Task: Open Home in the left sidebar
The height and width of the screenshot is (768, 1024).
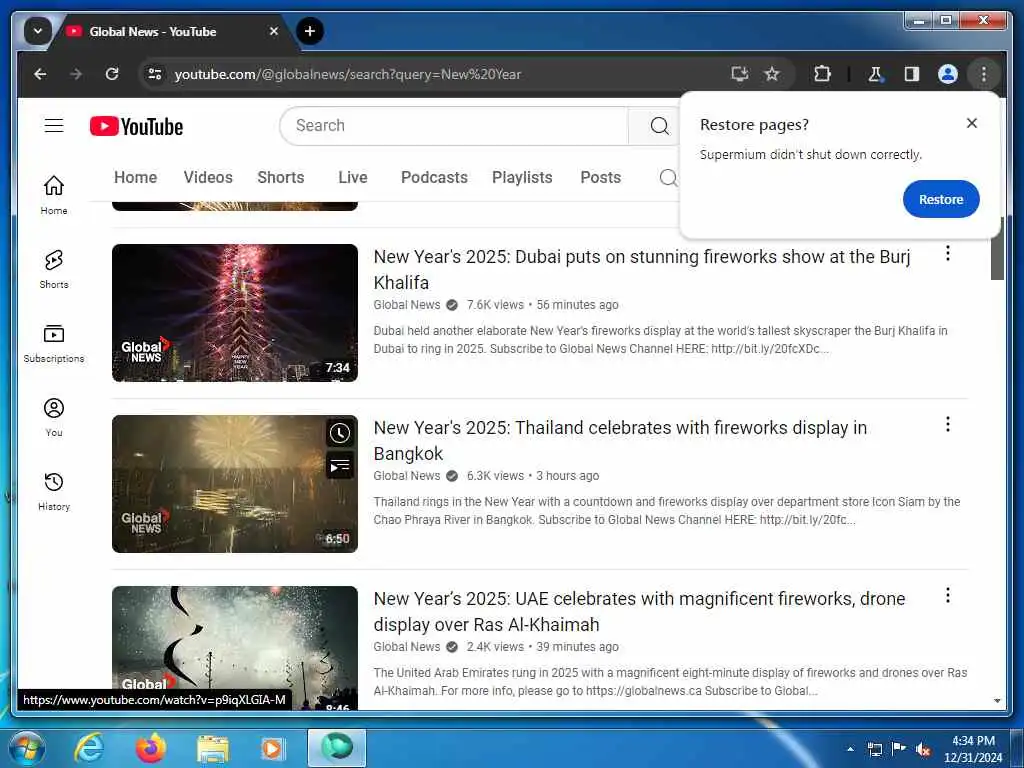Action: coord(54,195)
